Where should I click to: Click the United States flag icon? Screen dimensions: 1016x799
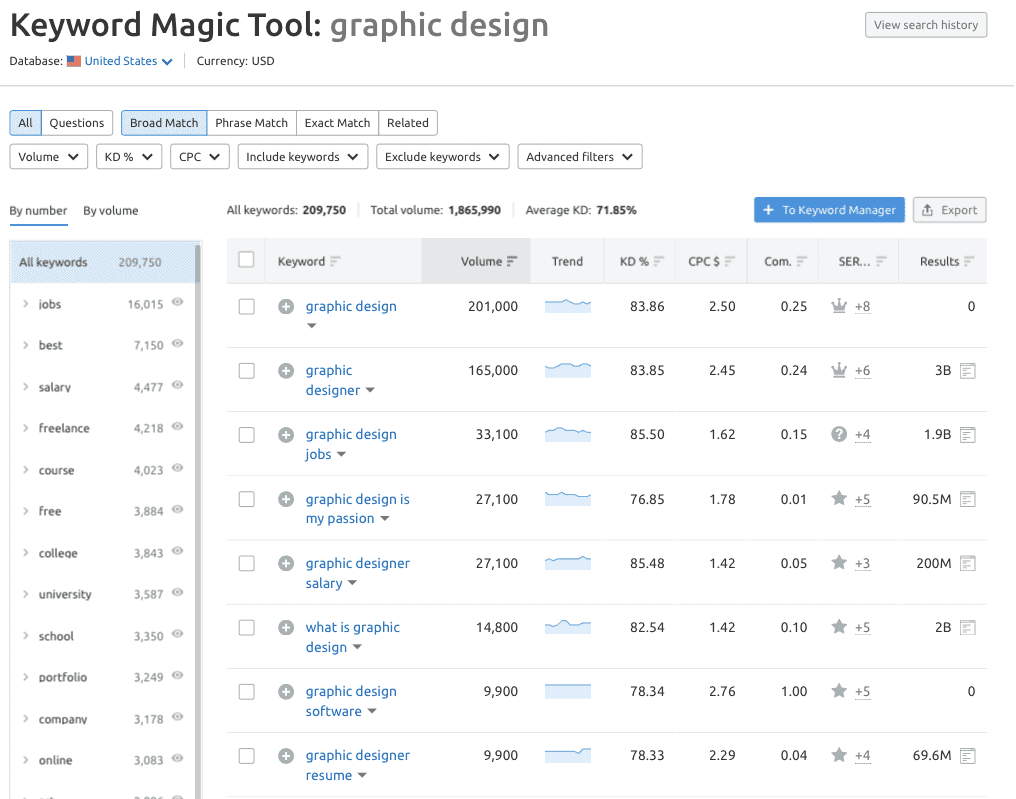(x=71, y=61)
